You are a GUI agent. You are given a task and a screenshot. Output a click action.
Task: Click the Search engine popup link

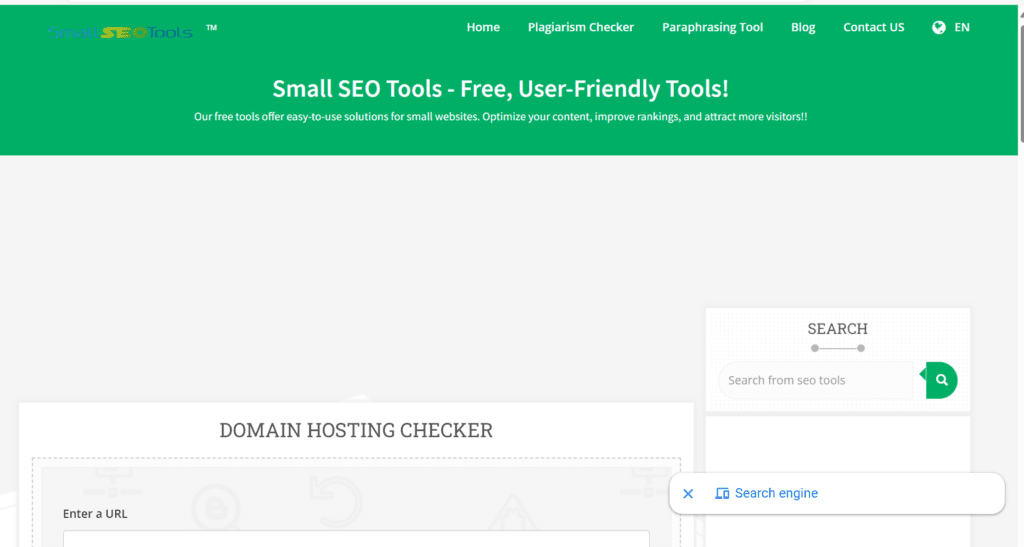point(776,493)
